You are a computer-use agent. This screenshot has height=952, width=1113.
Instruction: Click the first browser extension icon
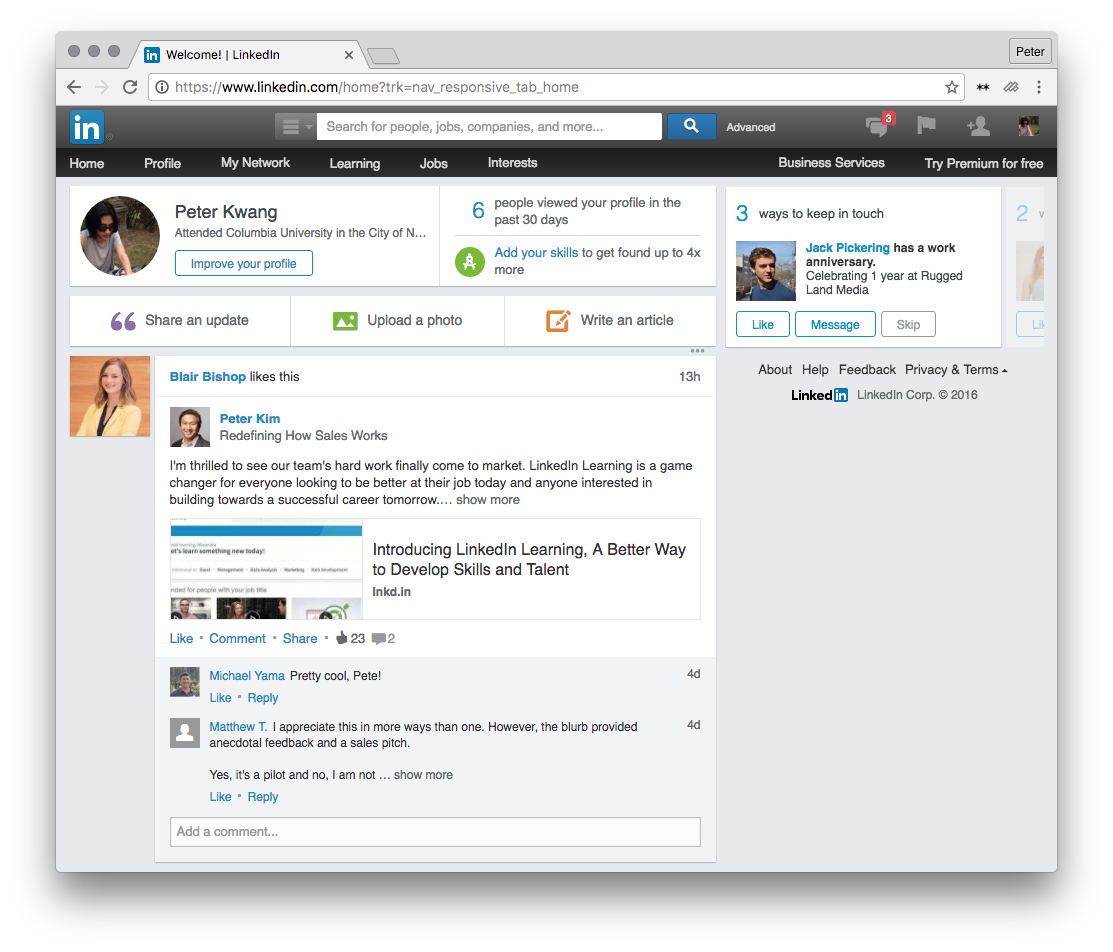click(982, 87)
